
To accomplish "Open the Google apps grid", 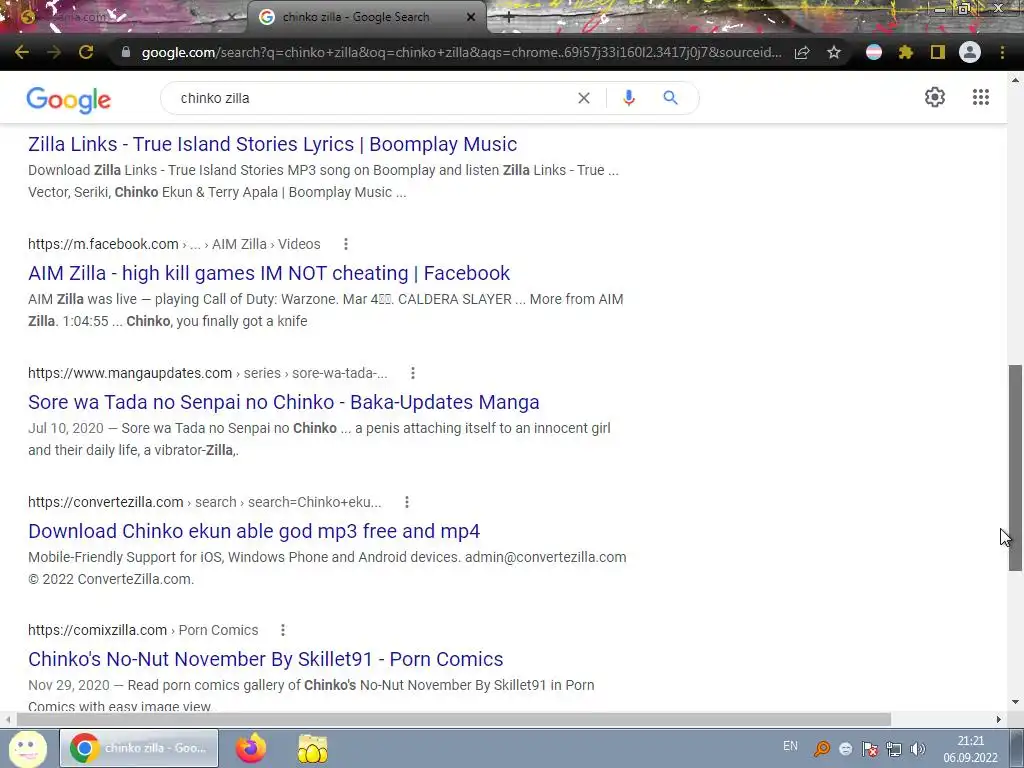I will [980, 97].
